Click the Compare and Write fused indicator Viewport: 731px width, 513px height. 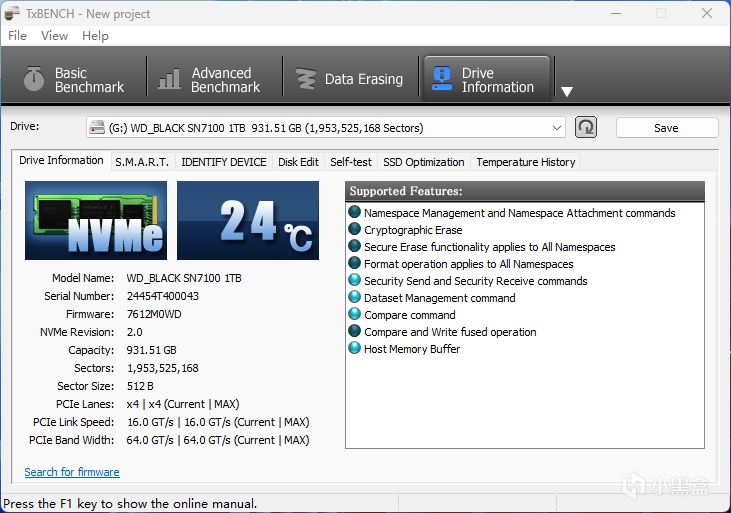(355, 331)
